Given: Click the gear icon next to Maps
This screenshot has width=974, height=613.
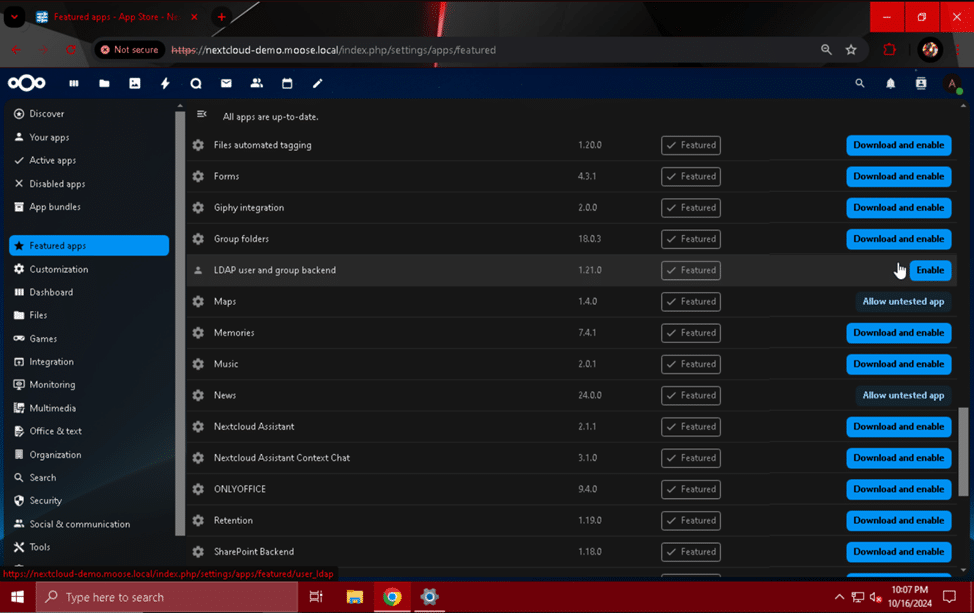Looking at the screenshot, I should 198,301.
